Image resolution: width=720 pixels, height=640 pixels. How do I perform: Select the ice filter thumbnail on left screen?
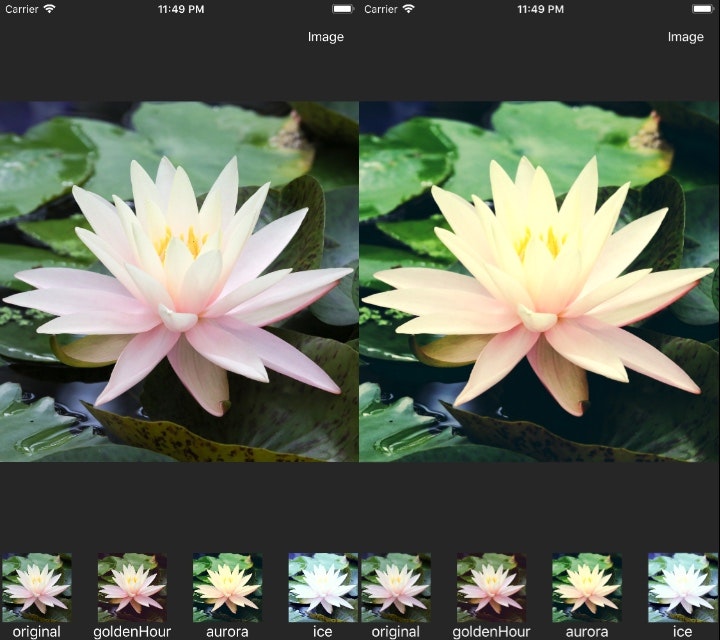[x=323, y=587]
